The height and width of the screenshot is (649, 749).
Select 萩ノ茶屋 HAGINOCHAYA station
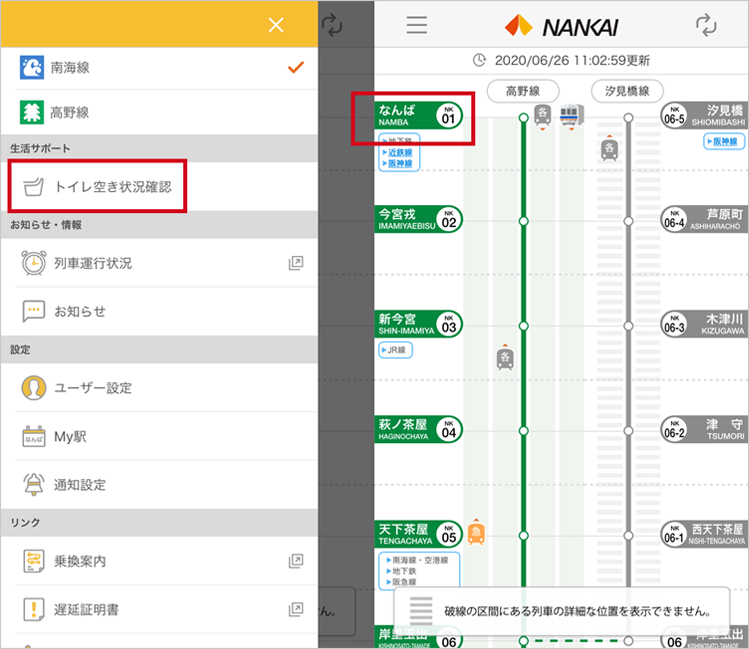[x=418, y=429]
